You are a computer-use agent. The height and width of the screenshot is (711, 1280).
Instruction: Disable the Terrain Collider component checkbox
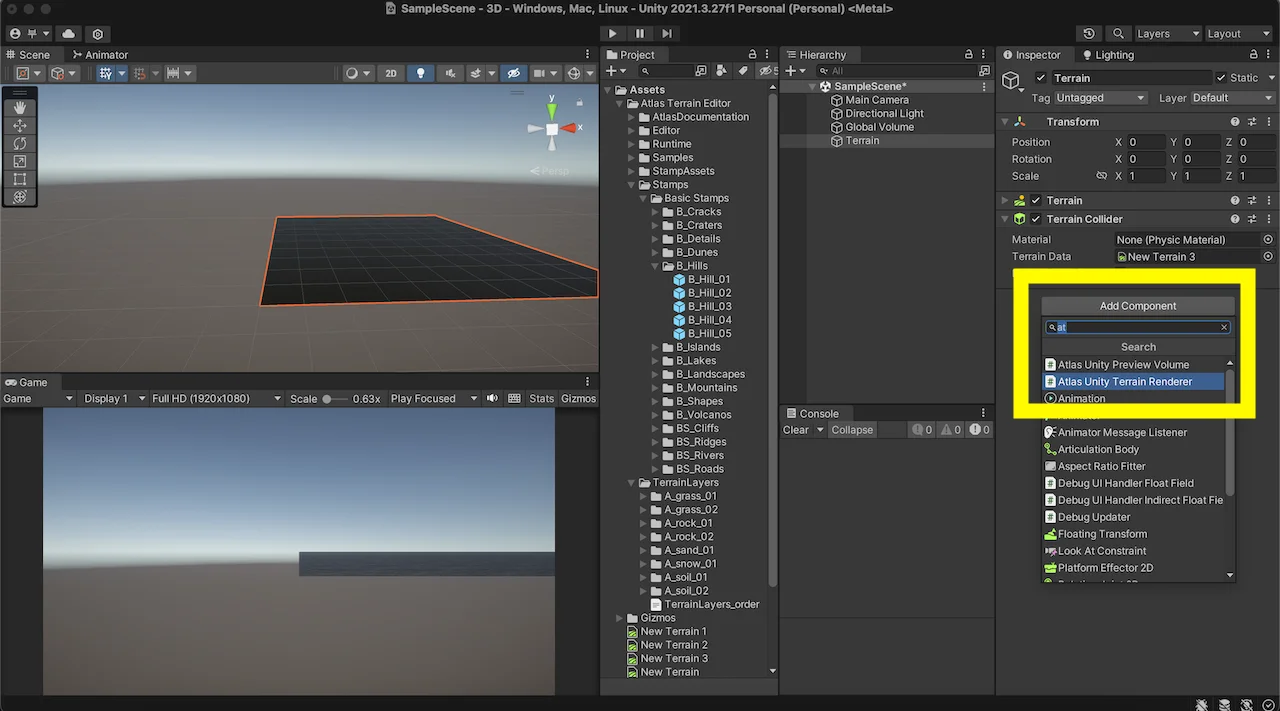[1036, 219]
